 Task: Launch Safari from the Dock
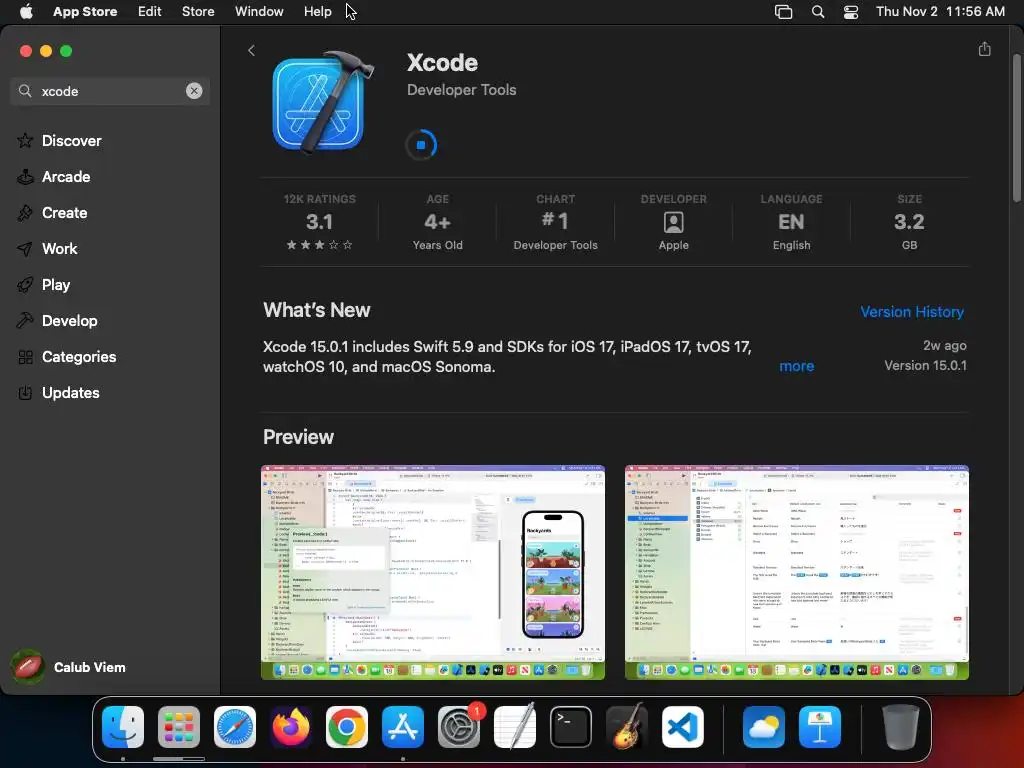[x=235, y=727]
